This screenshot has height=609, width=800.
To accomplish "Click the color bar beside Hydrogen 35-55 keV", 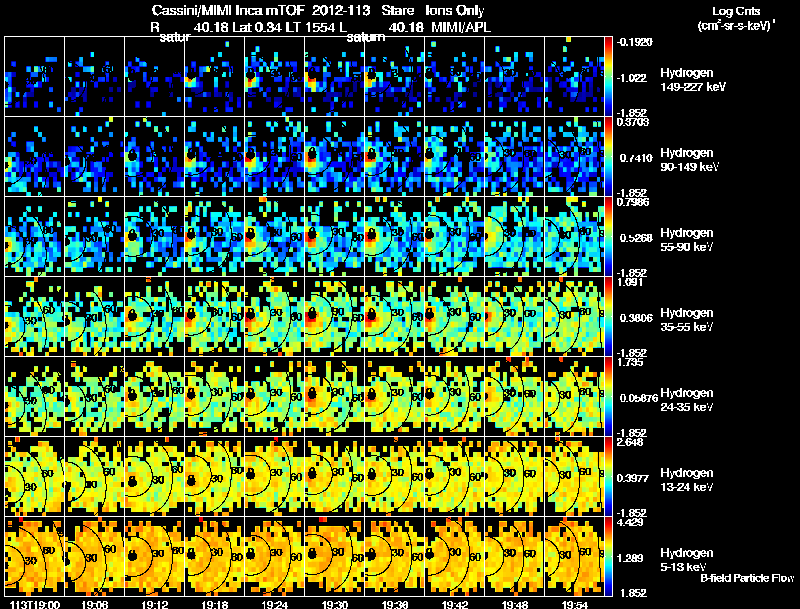I will point(608,317).
